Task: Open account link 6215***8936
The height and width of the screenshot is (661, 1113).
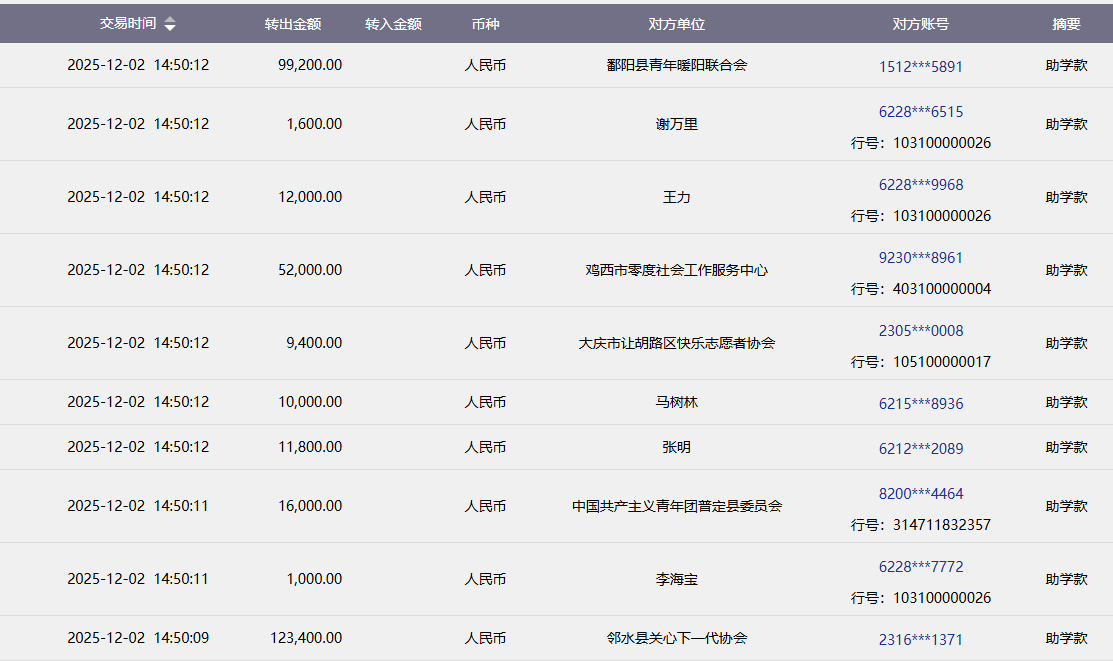Action: pyautogui.click(x=921, y=404)
